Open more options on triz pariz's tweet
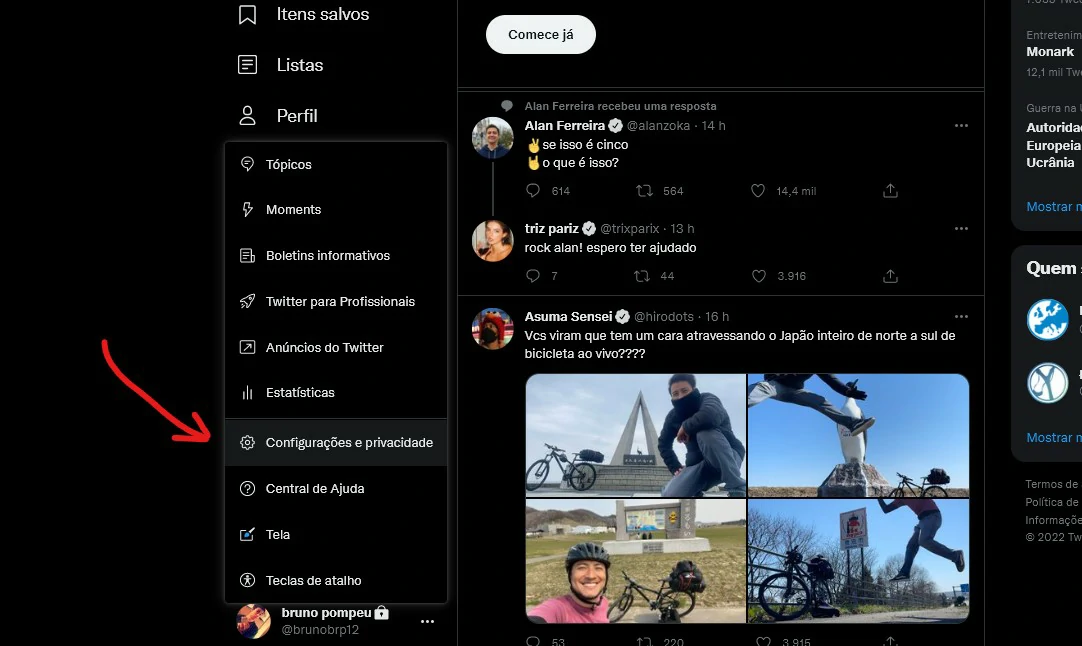Viewport: 1082px width, 646px height. [x=961, y=228]
